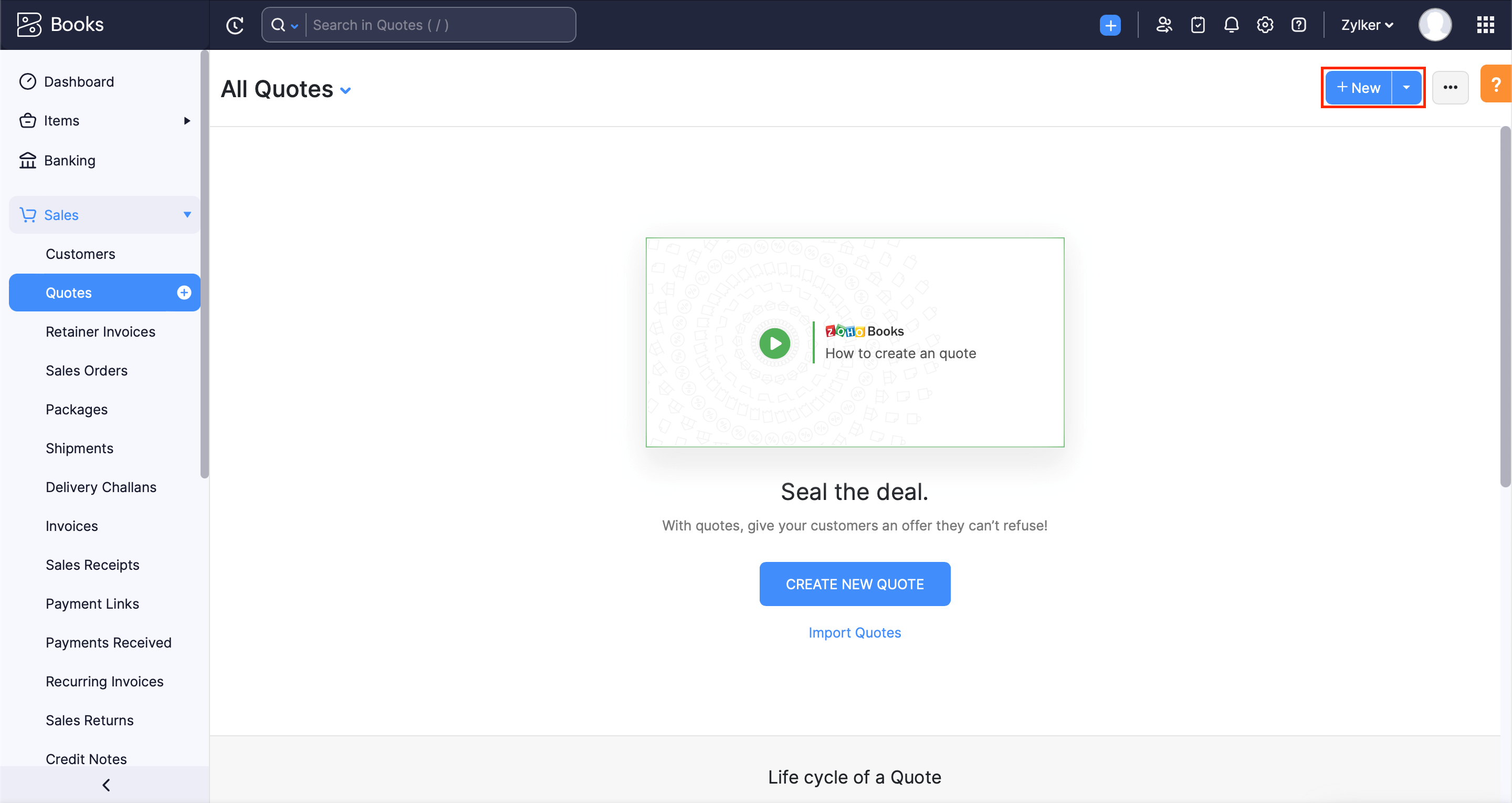Play the How to create a quote video
Image resolution: width=1512 pixels, height=803 pixels.
coord(774,343)
